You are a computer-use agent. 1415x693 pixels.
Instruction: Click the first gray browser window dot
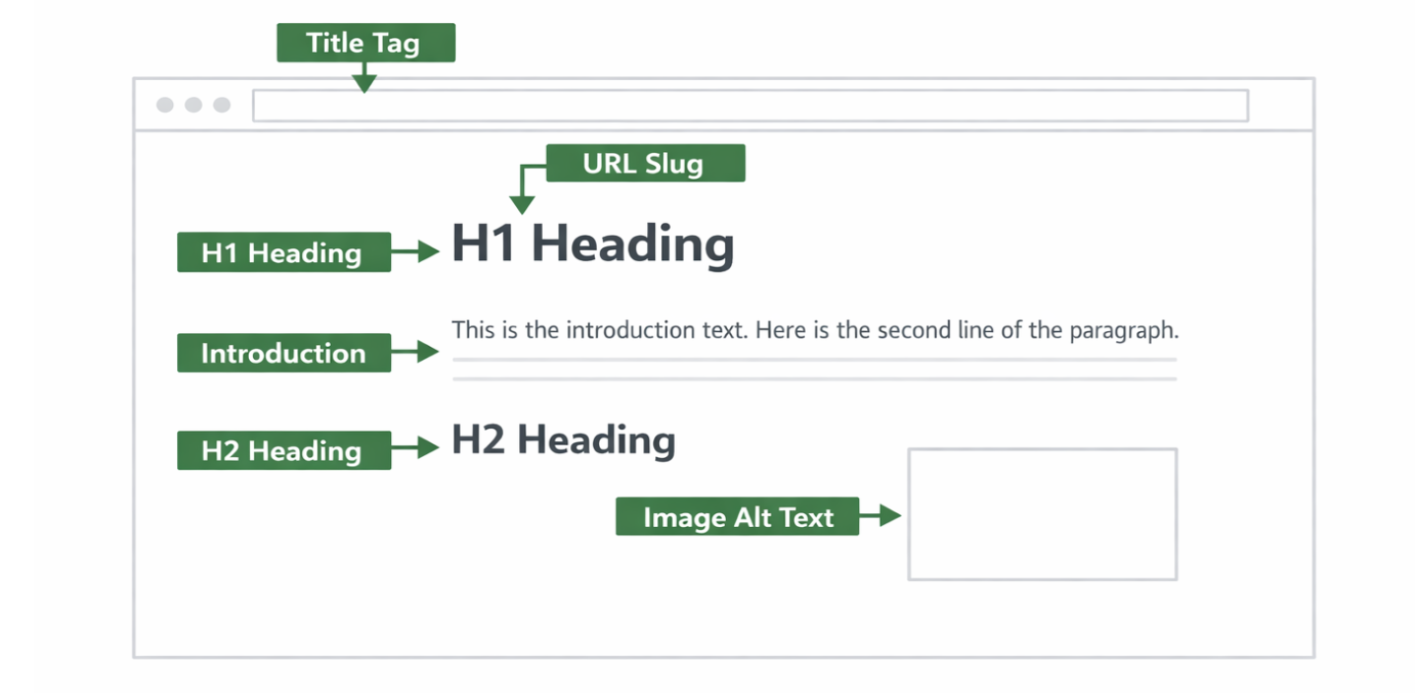pyautogui.click(x=165, y=105)
